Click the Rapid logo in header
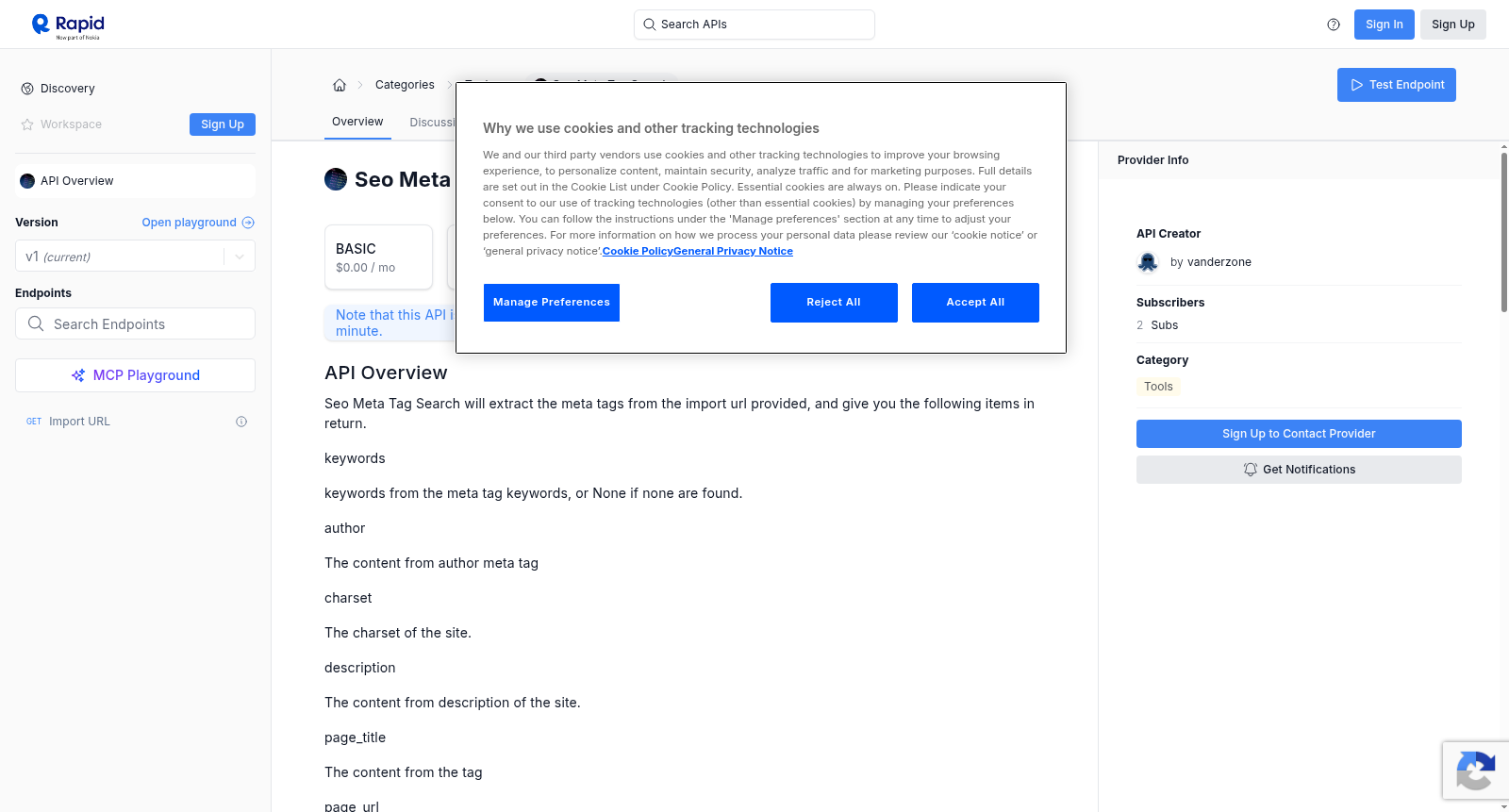Screen dimensions: 1509x812 click(x=68, y=26)
